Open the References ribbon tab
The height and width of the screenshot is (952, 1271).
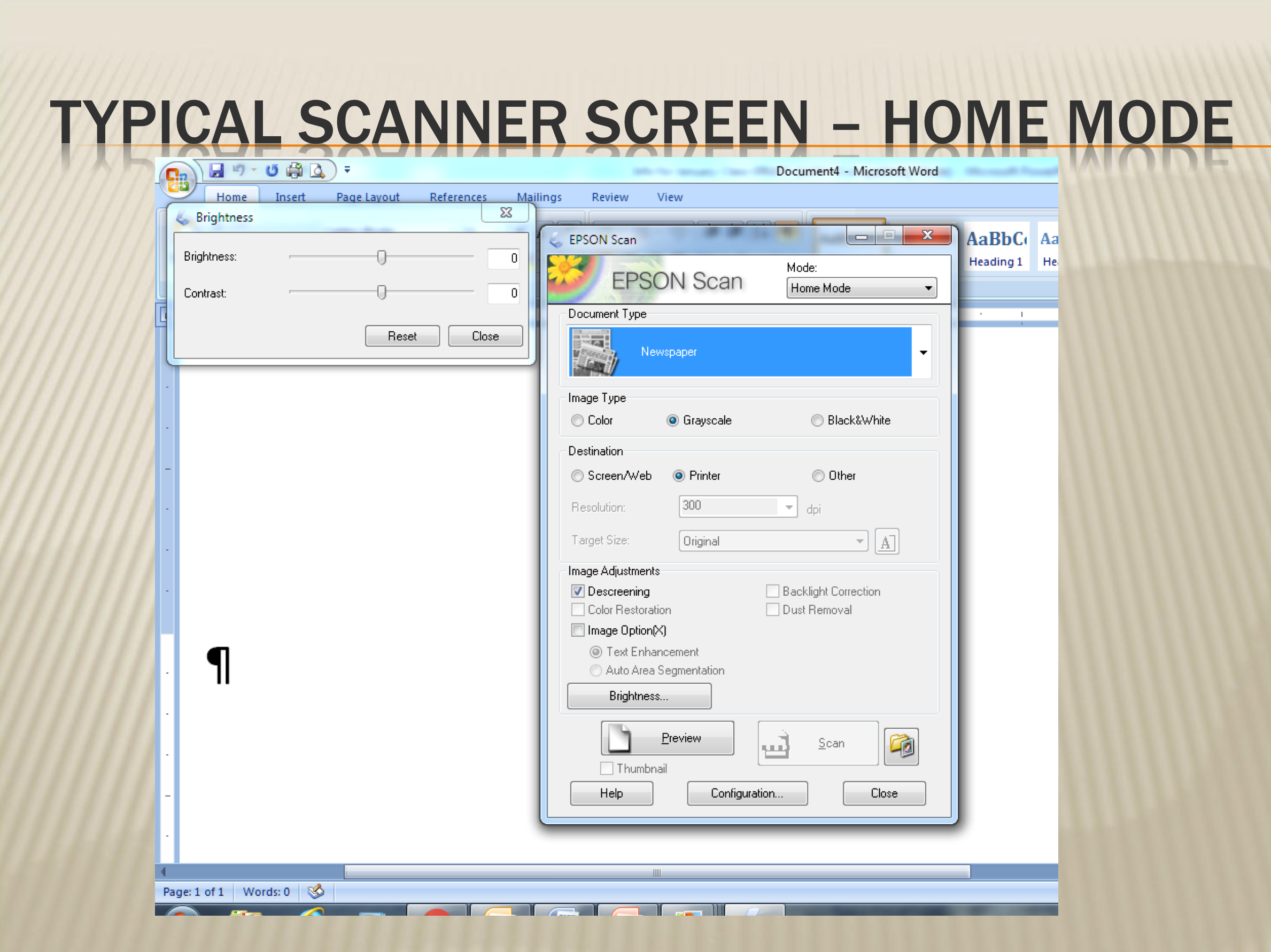[x=458, y=197]
